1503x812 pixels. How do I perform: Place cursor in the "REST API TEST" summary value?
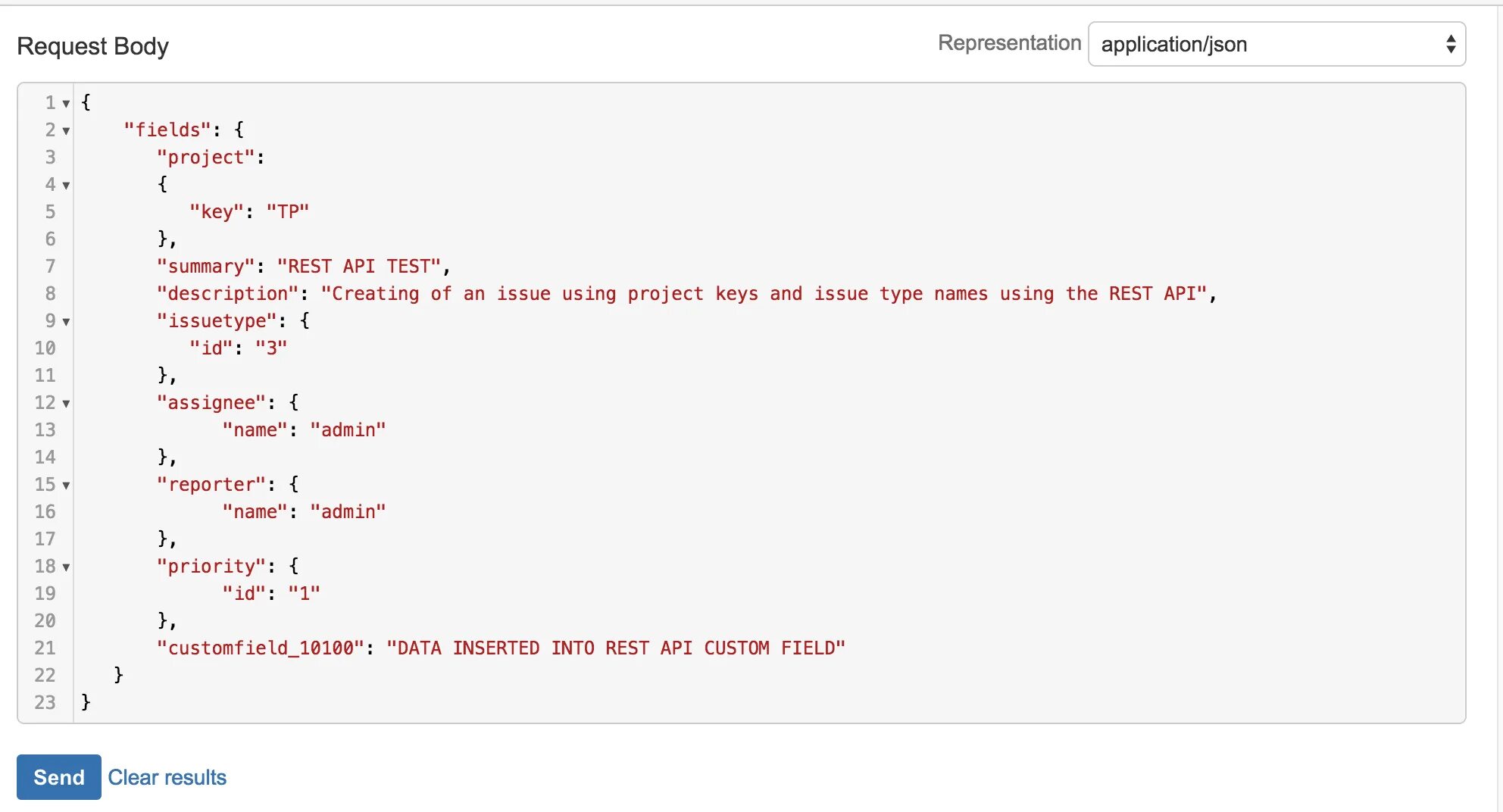coord(358,267)
